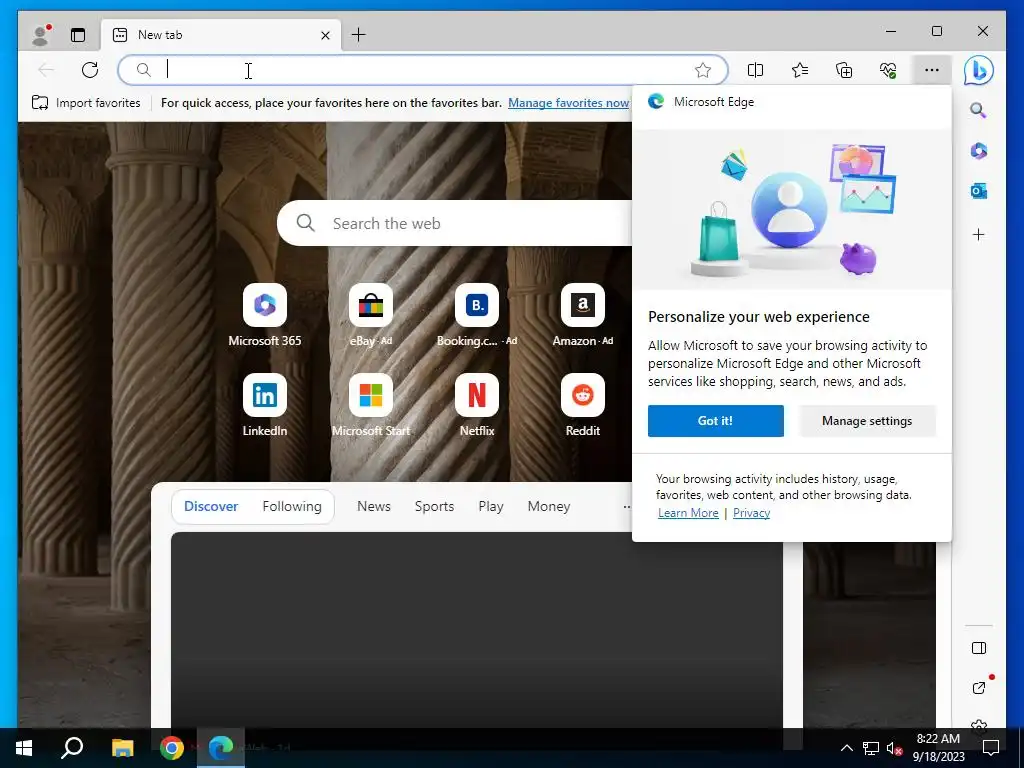Open the notifications action center

(x=991, y=748)
